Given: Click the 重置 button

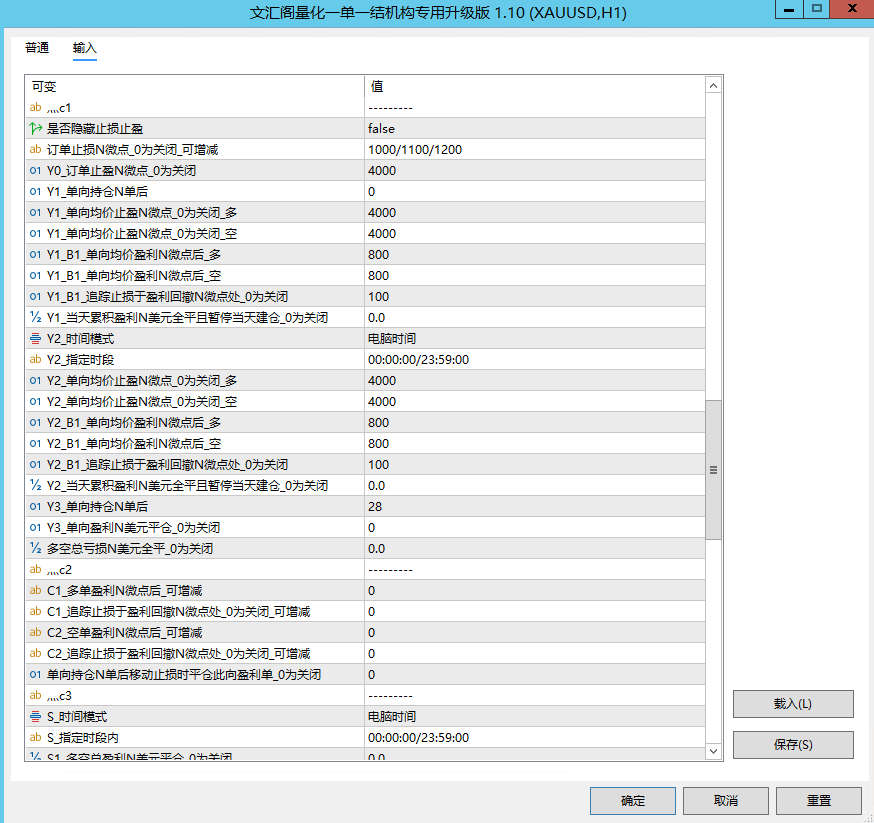Looking at the screenshot, I should pyautogui.click(x=819, y=801).
